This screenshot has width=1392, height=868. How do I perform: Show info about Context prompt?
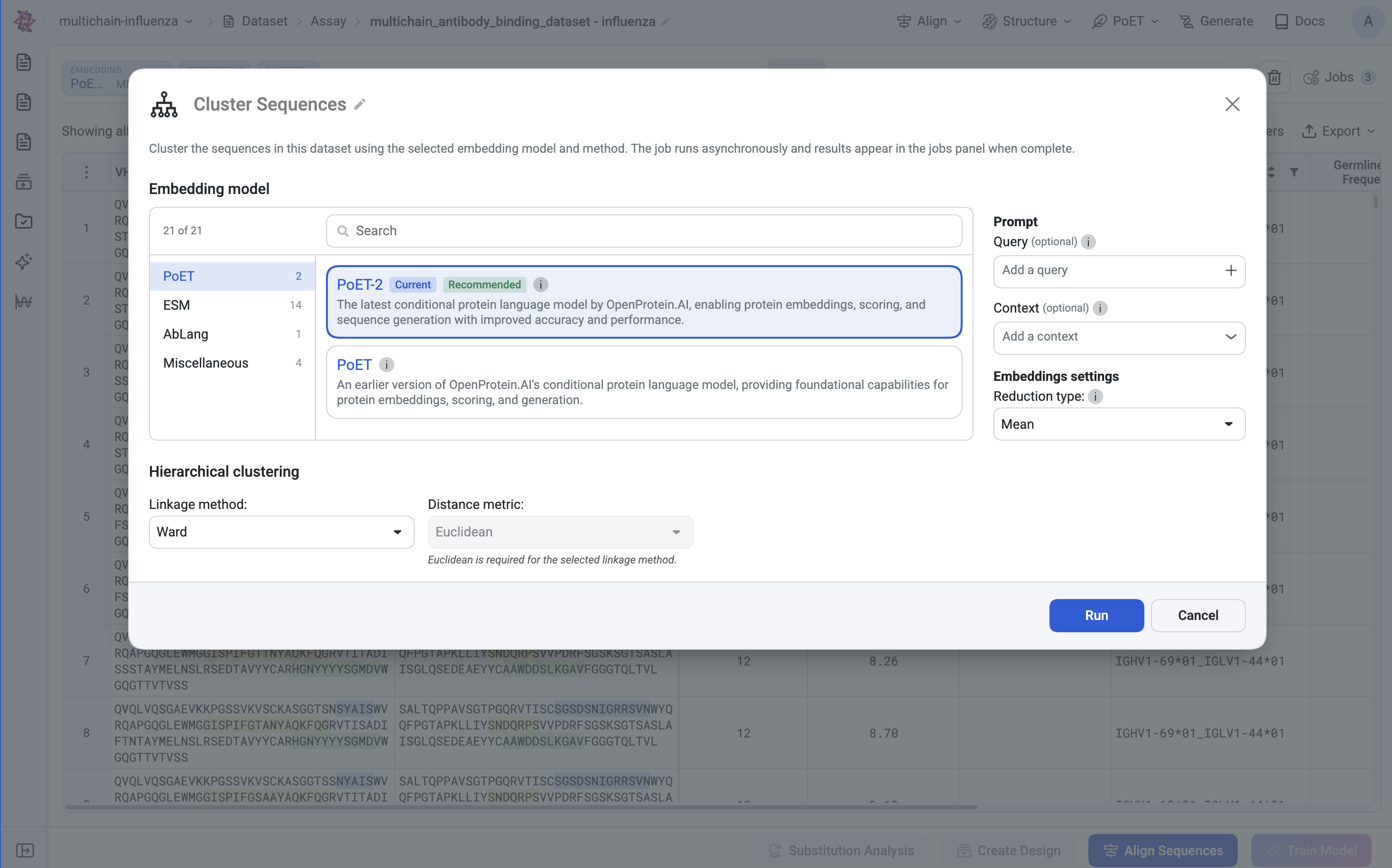point(1100,308)
